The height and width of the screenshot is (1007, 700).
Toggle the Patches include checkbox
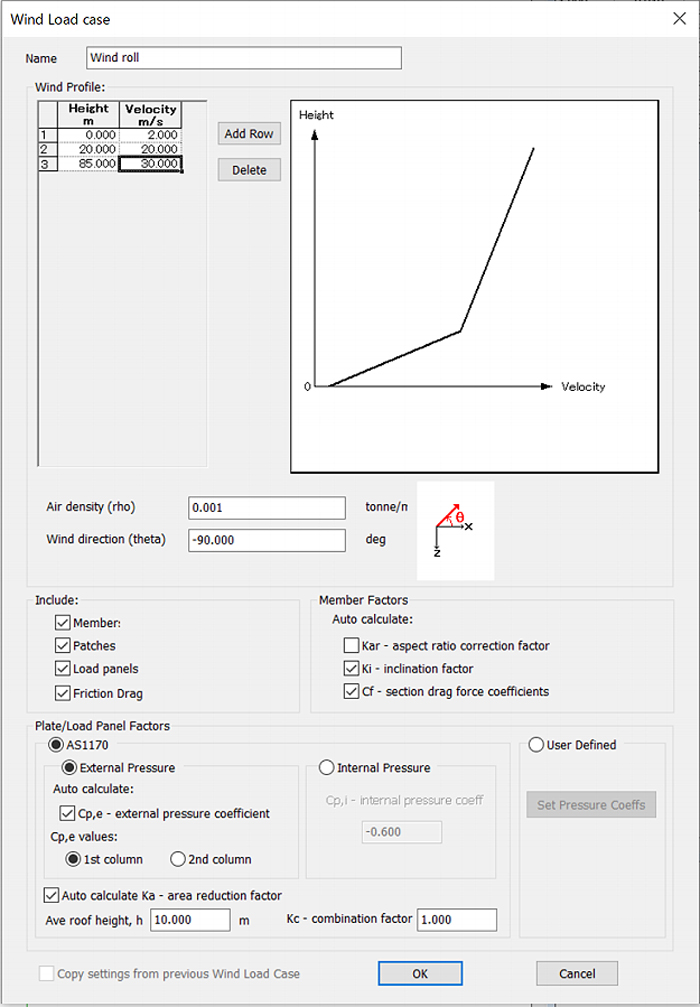62,645
